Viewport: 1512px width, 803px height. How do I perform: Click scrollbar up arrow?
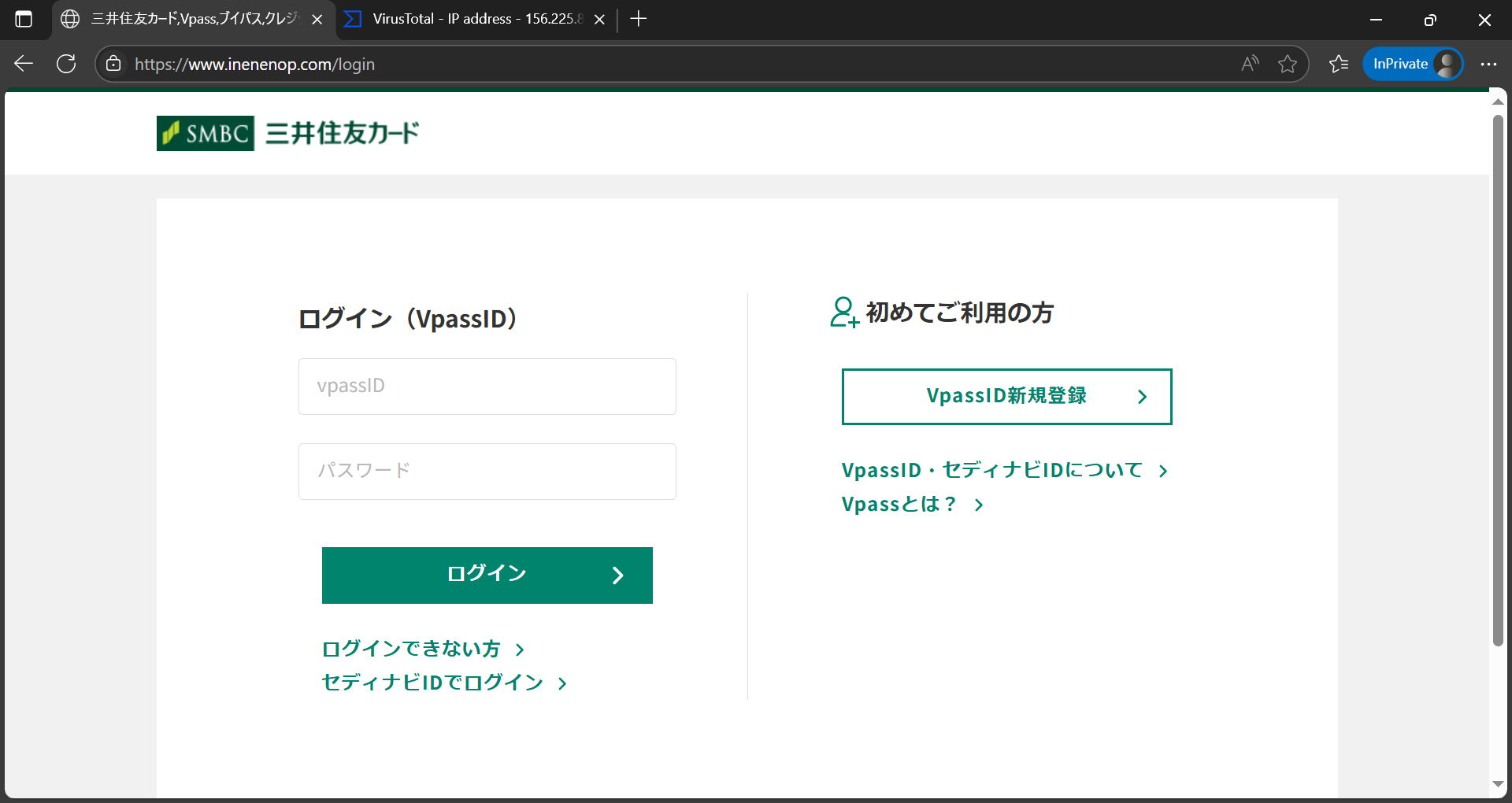point(1498,102)
